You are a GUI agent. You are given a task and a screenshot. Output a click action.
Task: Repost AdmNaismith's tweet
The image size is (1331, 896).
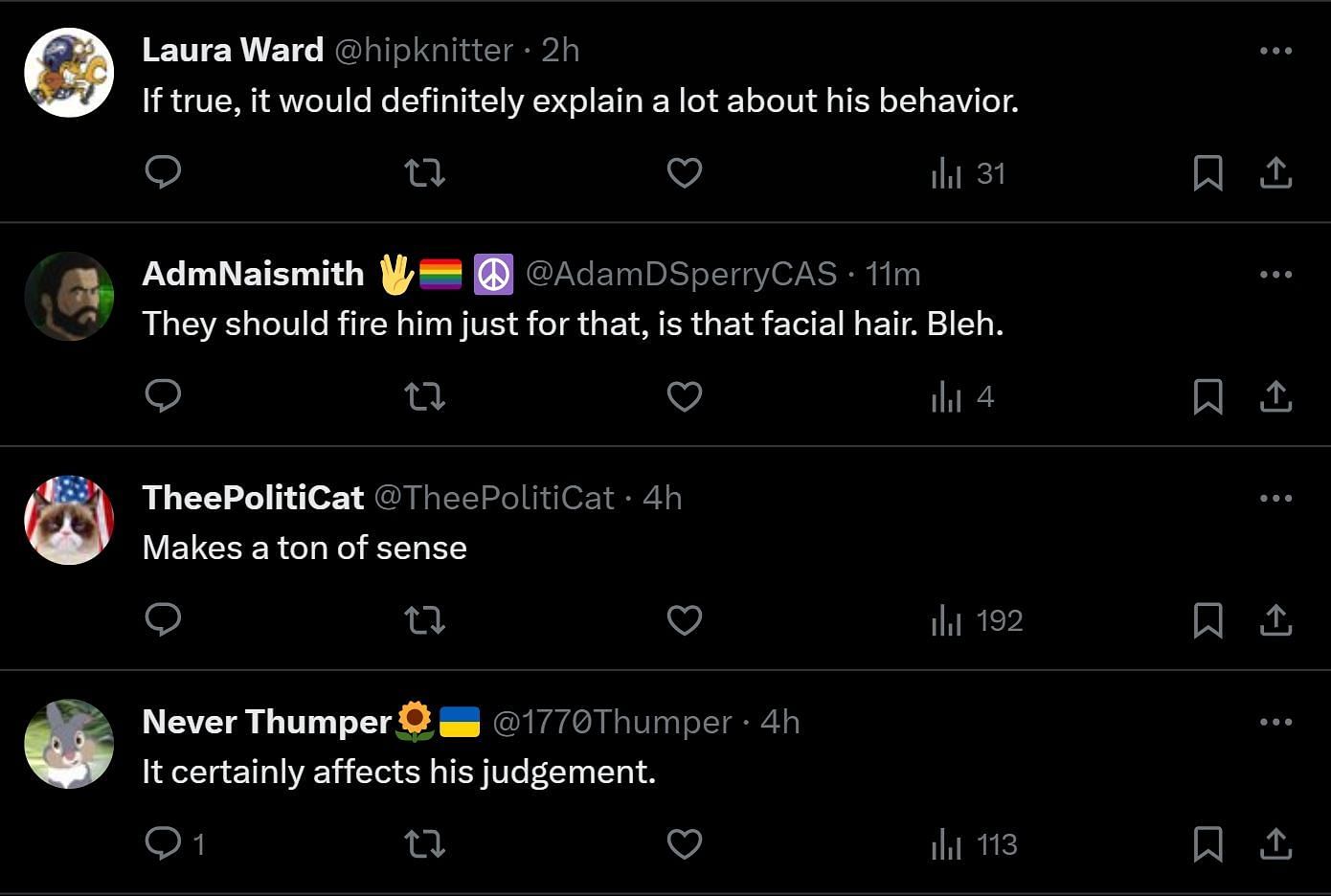(424, 396)
